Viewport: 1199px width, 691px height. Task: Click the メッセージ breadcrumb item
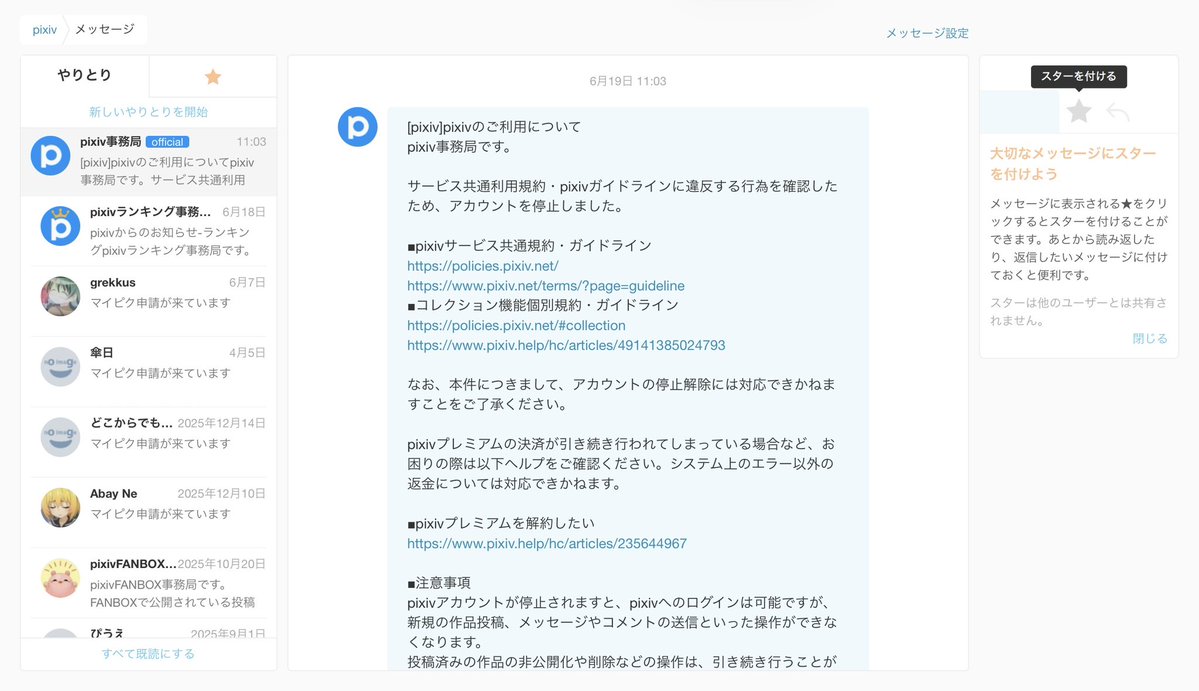click(105, 29)
